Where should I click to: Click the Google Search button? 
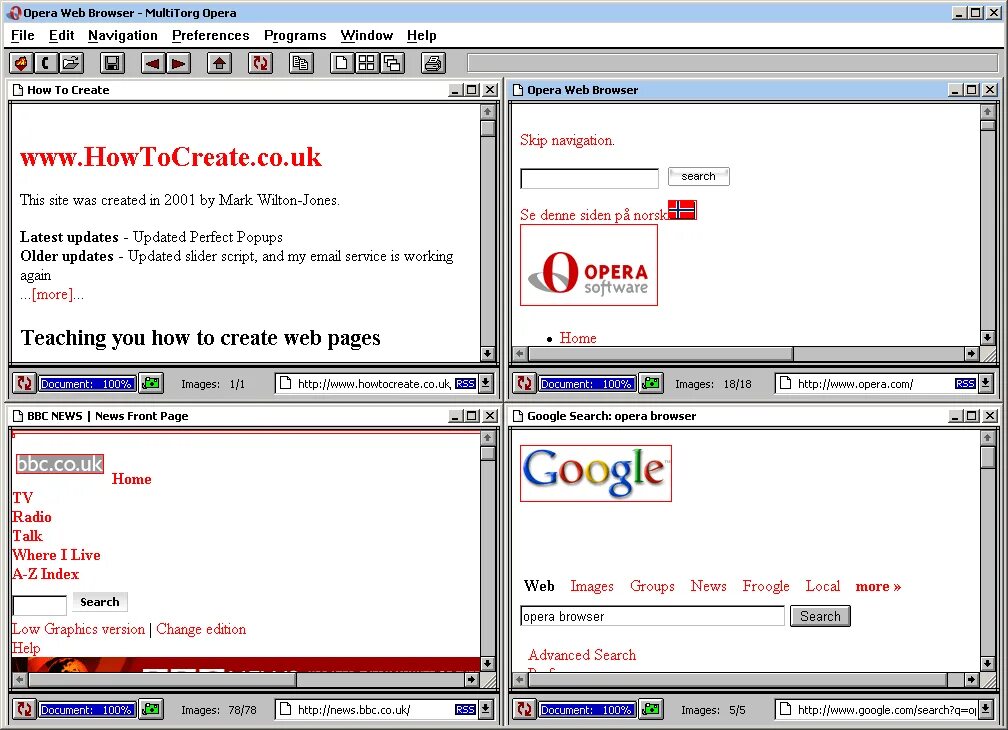(820, 616)
